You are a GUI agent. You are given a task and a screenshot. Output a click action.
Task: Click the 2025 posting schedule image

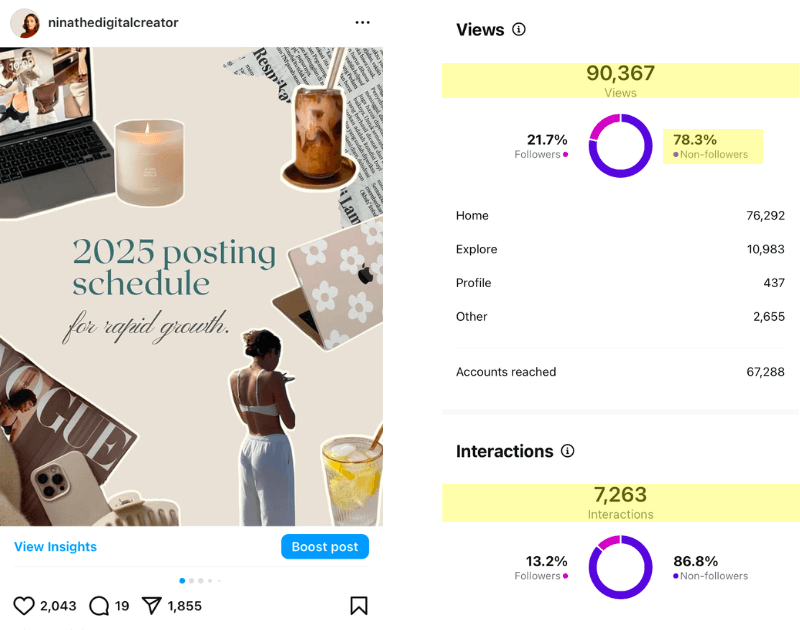tap(191, 285)
